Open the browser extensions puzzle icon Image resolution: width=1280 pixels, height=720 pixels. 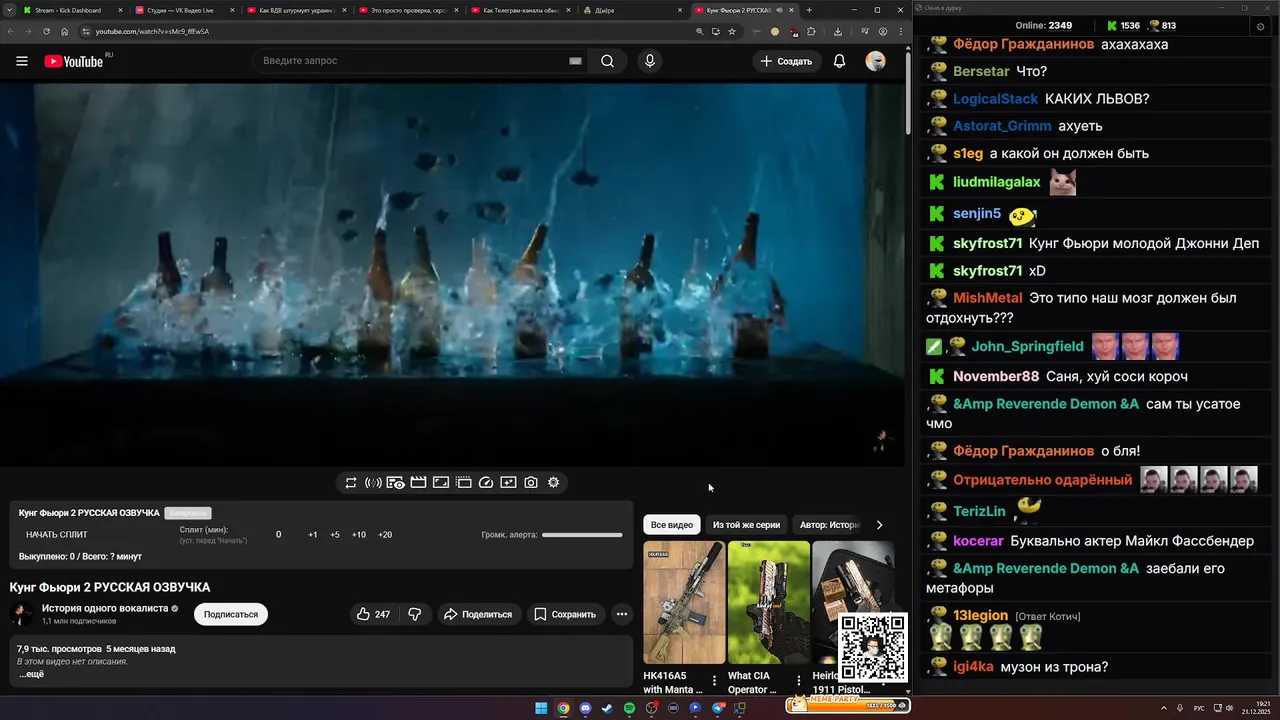(811, 31)
